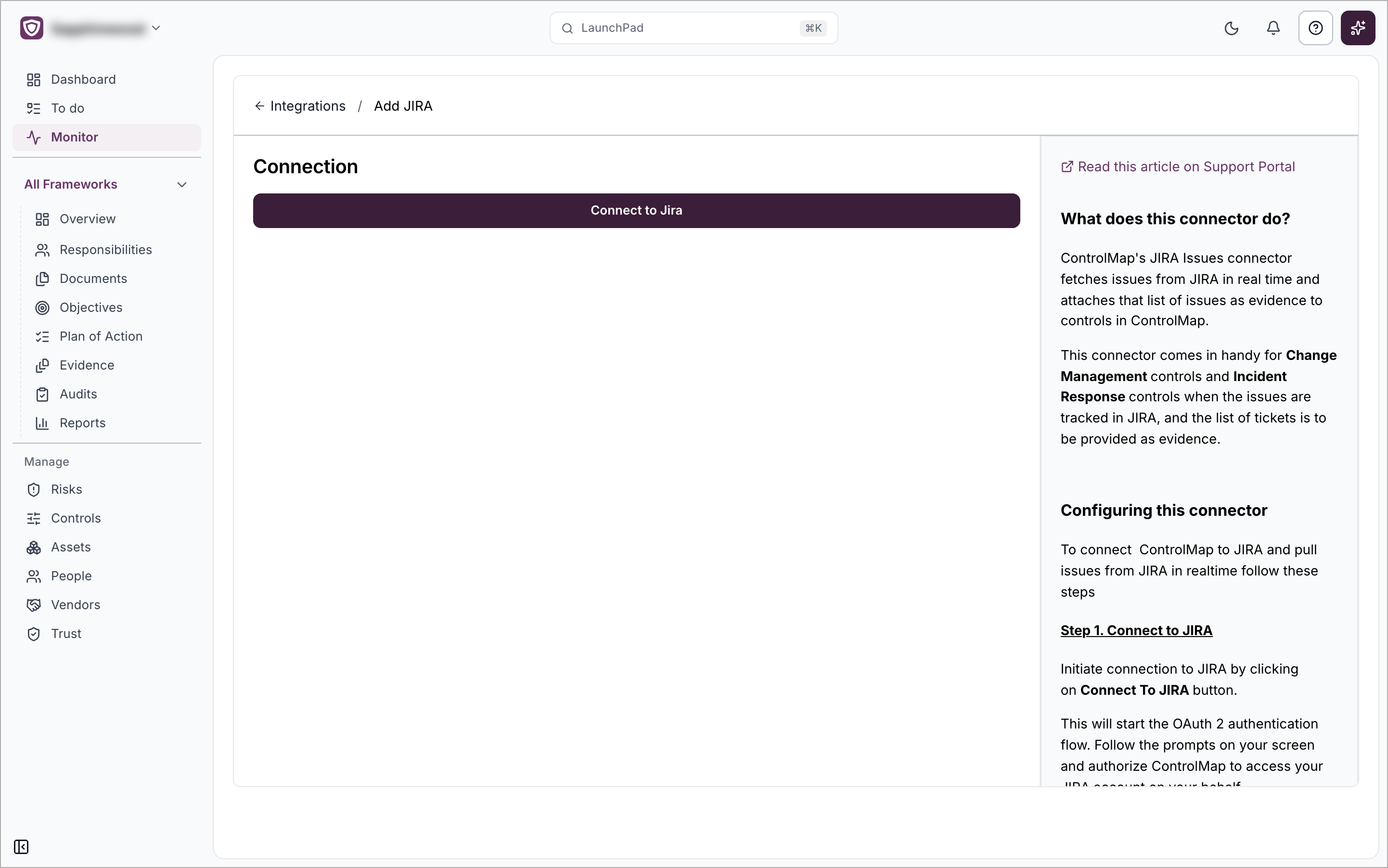This screenshot has height=868, width=1388.
Task: Open the Dashboard page
Action: [107, 79]
